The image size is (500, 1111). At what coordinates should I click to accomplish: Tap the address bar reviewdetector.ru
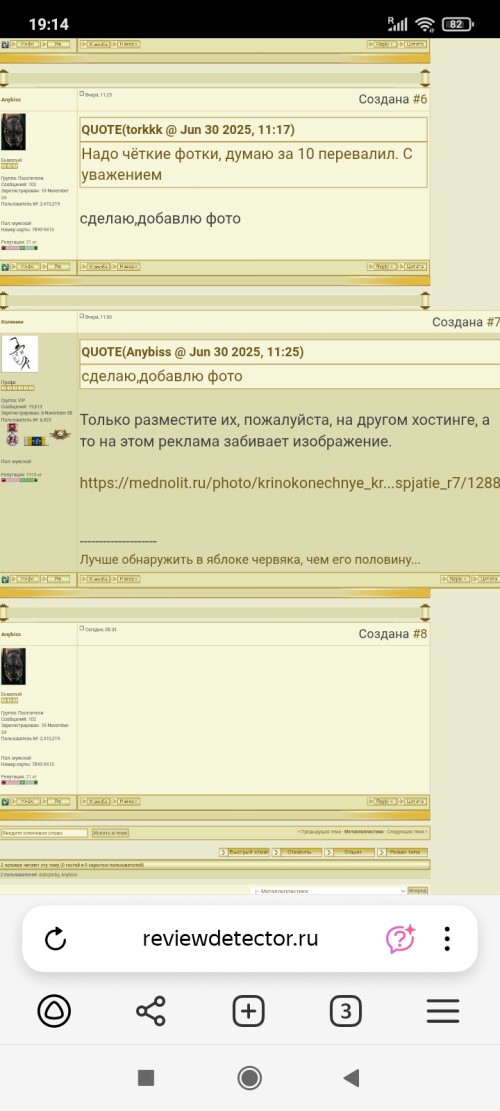(x=230, y=939)
